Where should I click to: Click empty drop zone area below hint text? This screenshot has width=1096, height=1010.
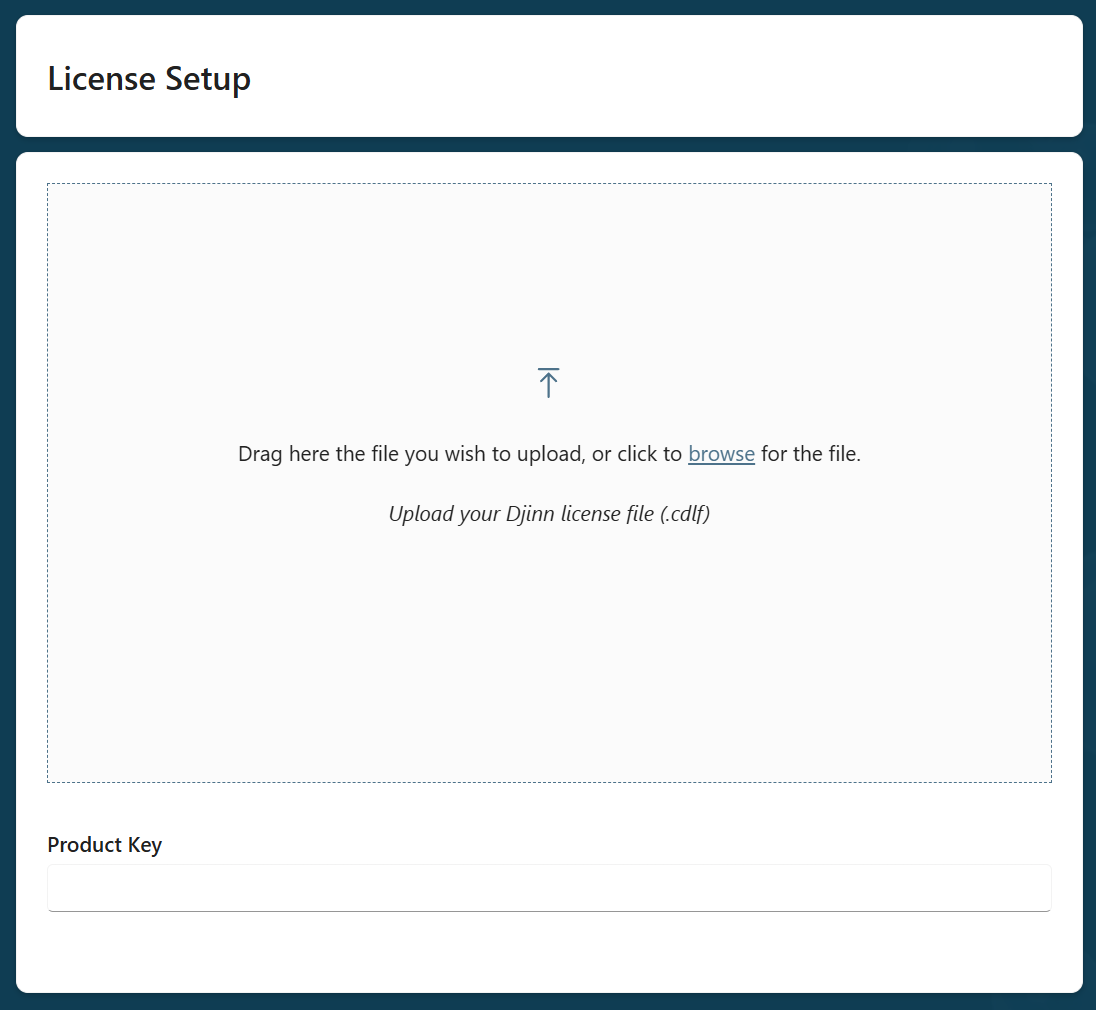(548, 650)
